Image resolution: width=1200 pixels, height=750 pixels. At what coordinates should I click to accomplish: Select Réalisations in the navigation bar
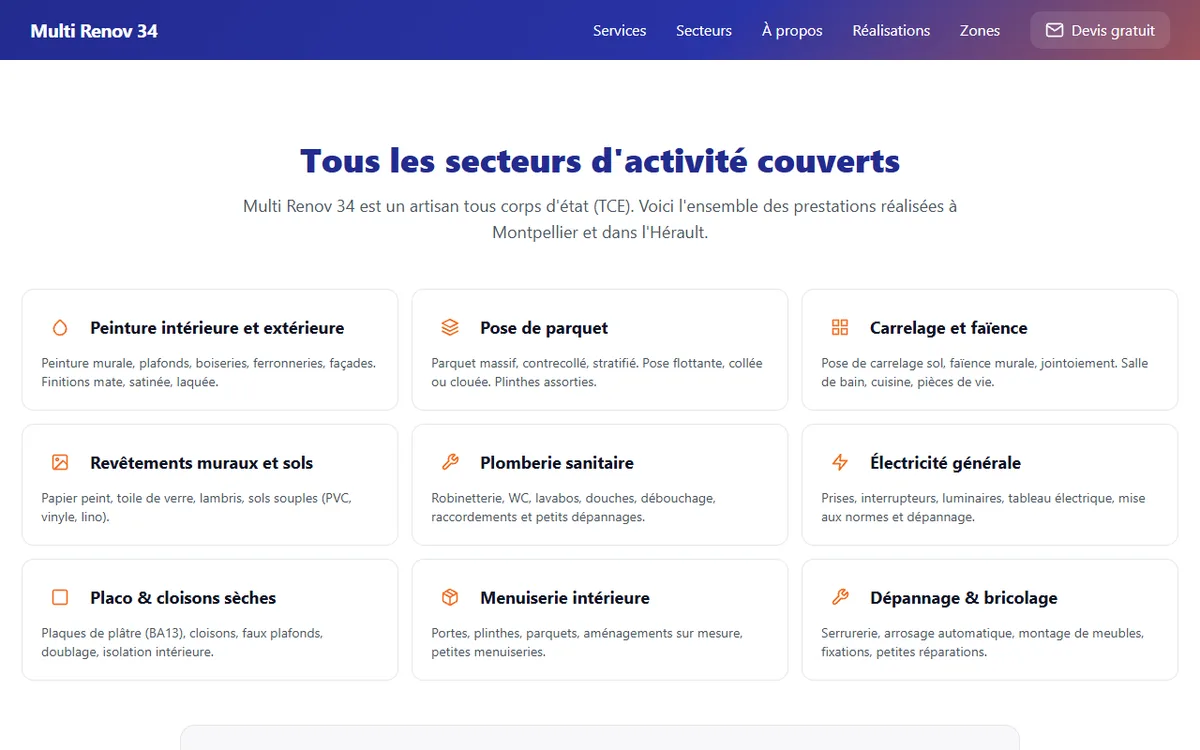(x=891, y=30)
